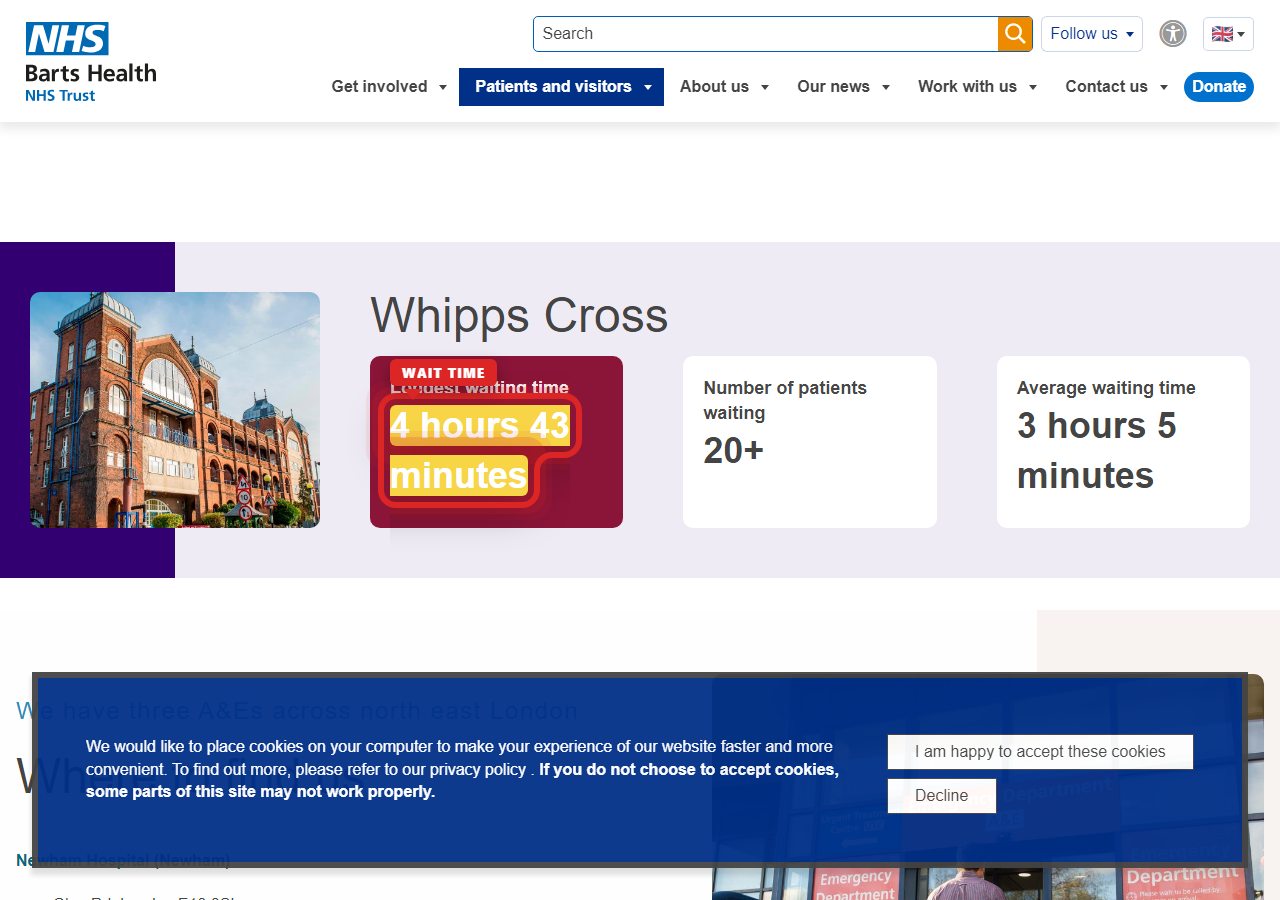Click the dropdown arrow beside Contact us
1280x900 pixels.
[x=1164, y=88]
